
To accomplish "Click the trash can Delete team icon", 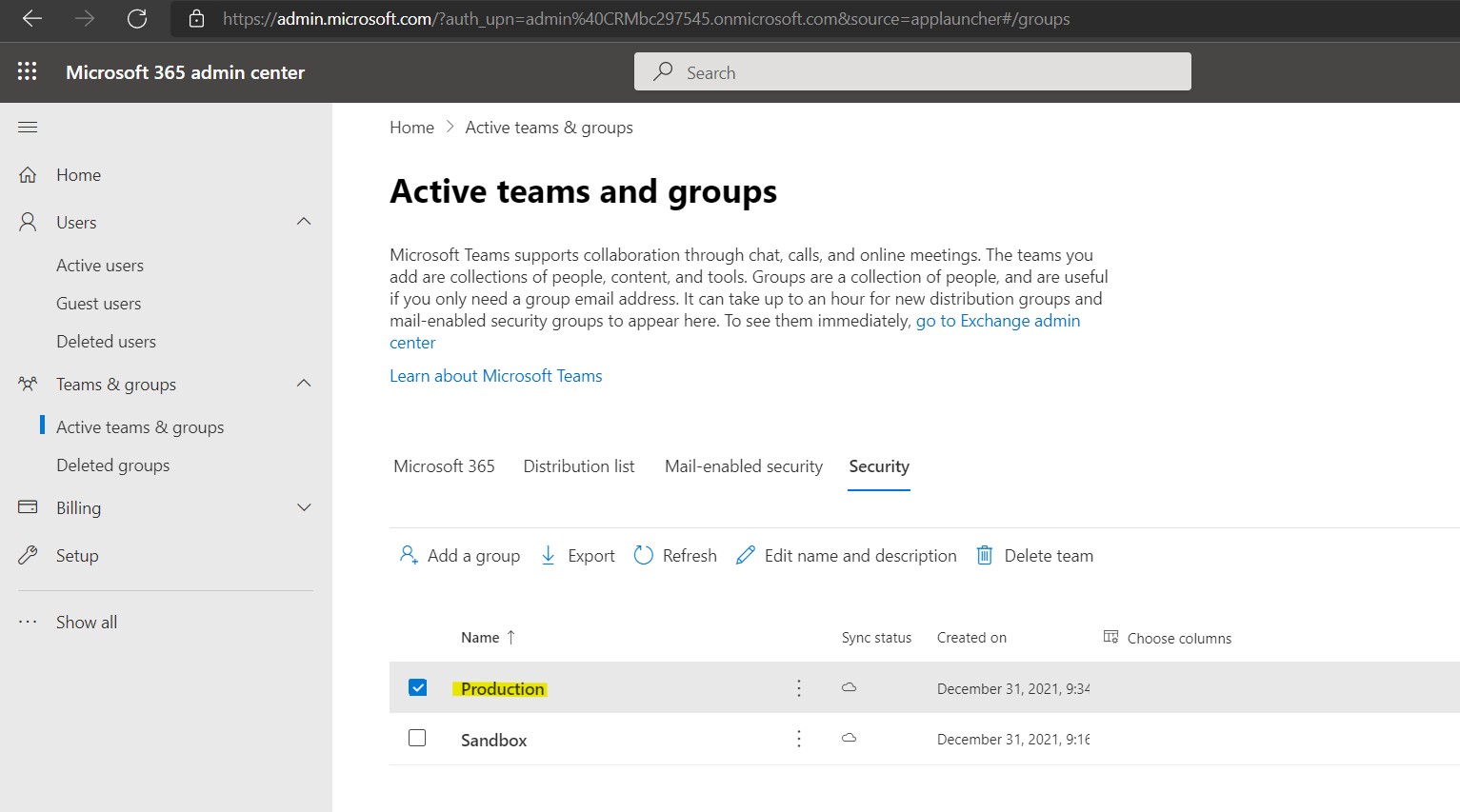I will coord(985,555).
